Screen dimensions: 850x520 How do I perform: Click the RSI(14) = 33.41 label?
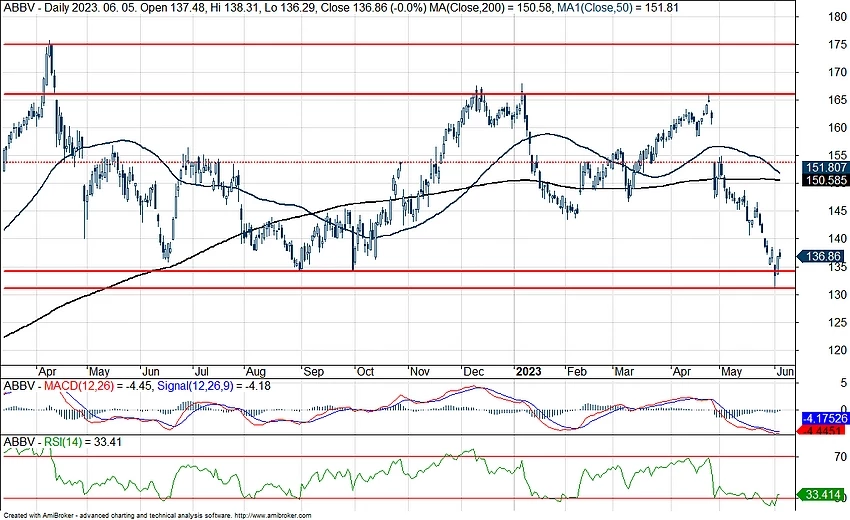[x=83, y=442]
